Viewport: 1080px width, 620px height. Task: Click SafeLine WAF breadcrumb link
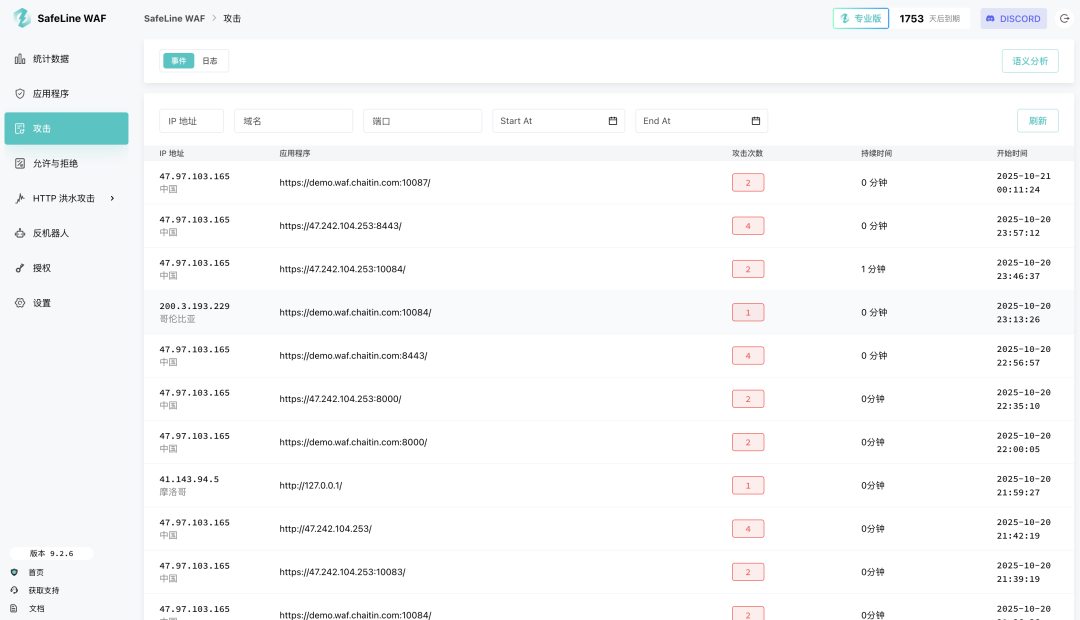(174, 19)
